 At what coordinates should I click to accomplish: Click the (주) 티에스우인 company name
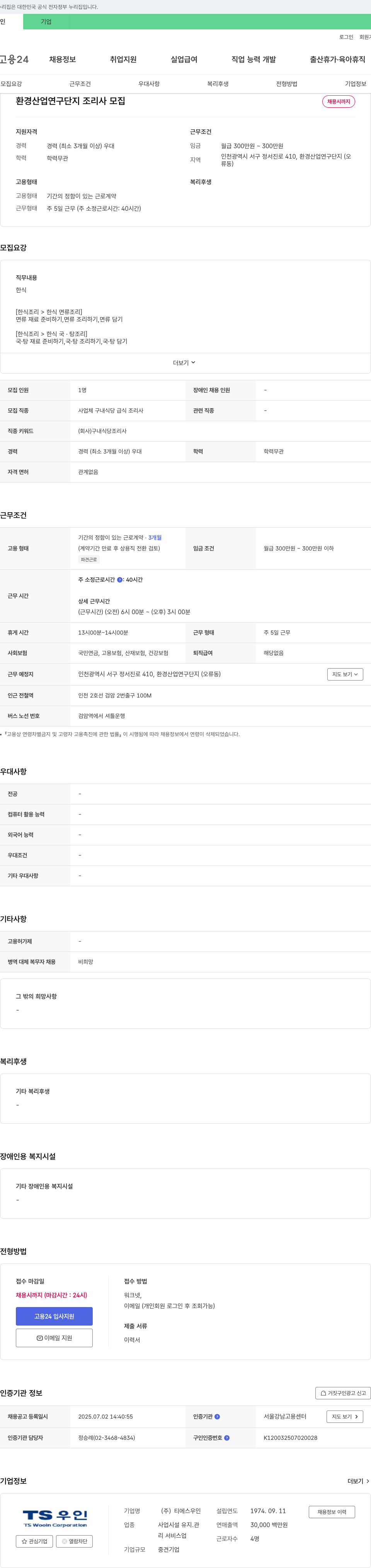[x=181, y=1511]
